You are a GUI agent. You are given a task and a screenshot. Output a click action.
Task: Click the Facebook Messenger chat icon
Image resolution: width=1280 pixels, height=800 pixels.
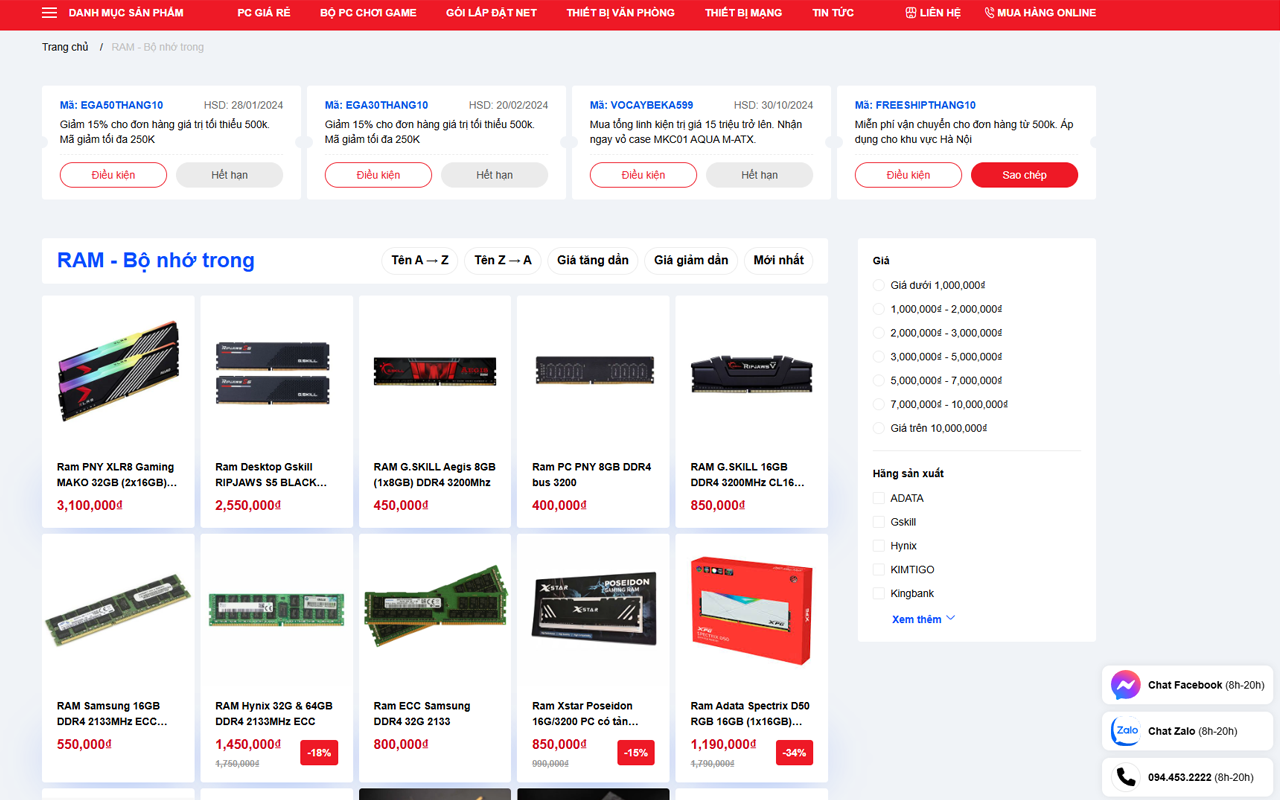(1125, 685)
